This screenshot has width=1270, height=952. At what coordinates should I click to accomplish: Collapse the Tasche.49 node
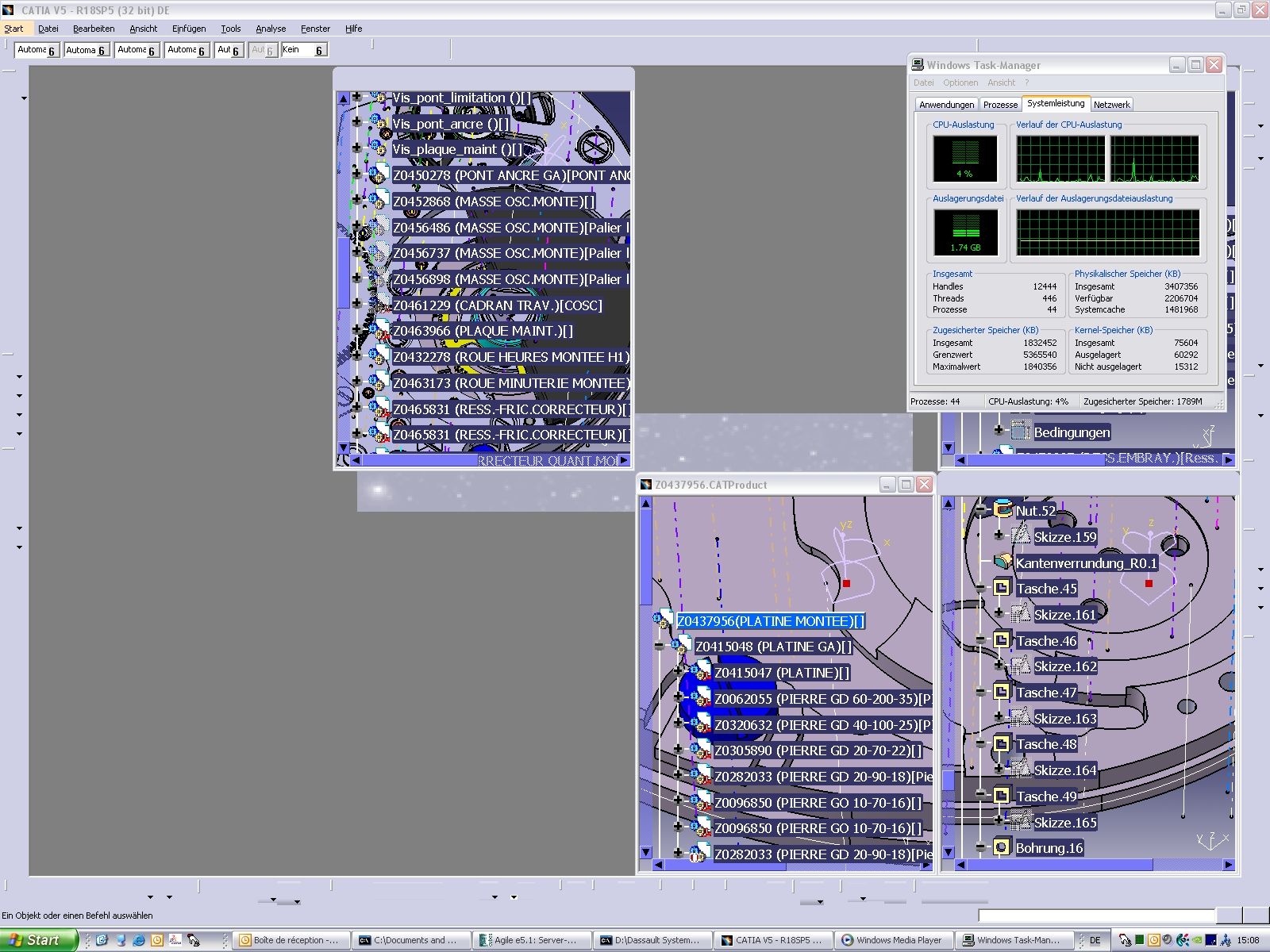point(980,795)
